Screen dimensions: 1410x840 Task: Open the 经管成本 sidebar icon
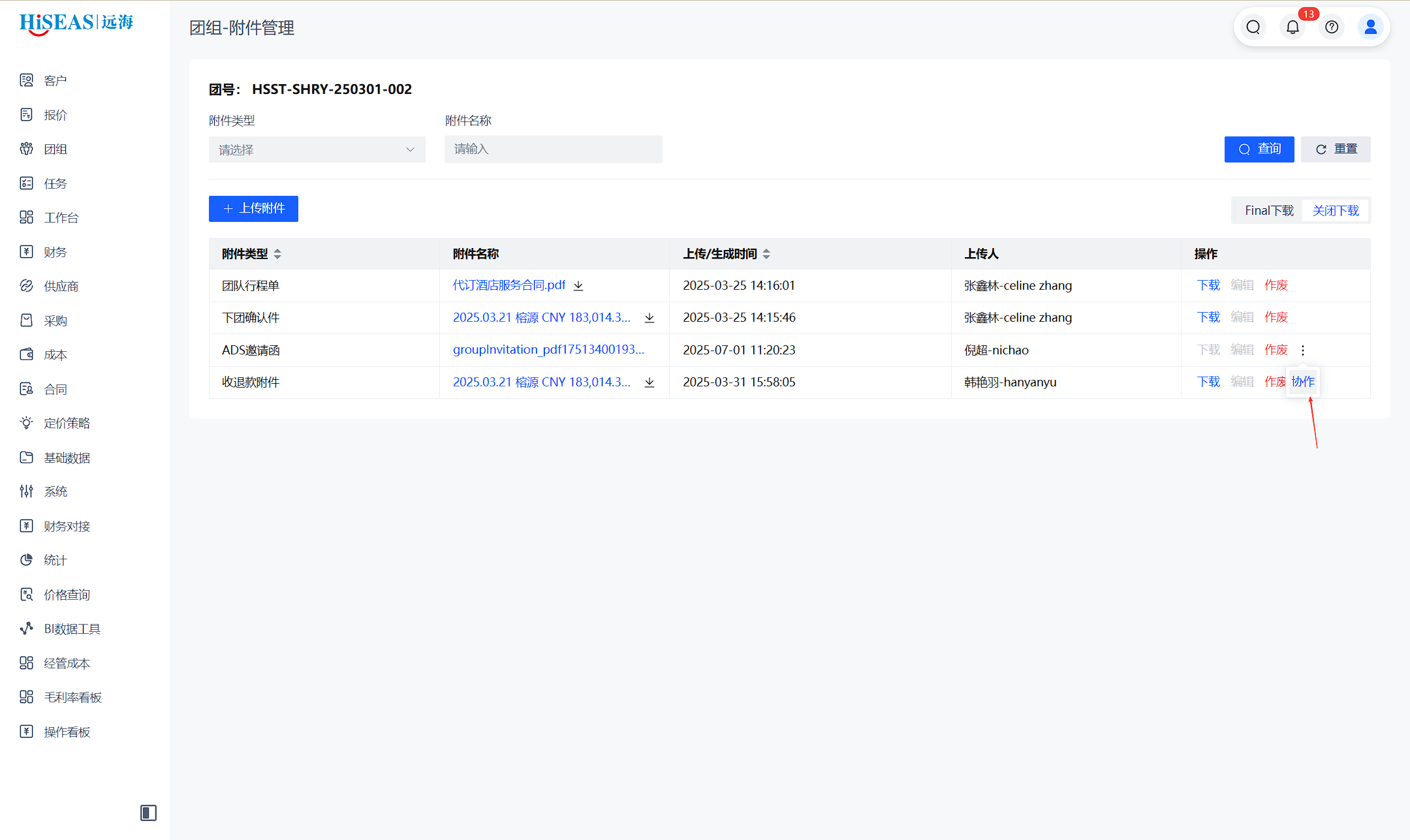[26, 663]
